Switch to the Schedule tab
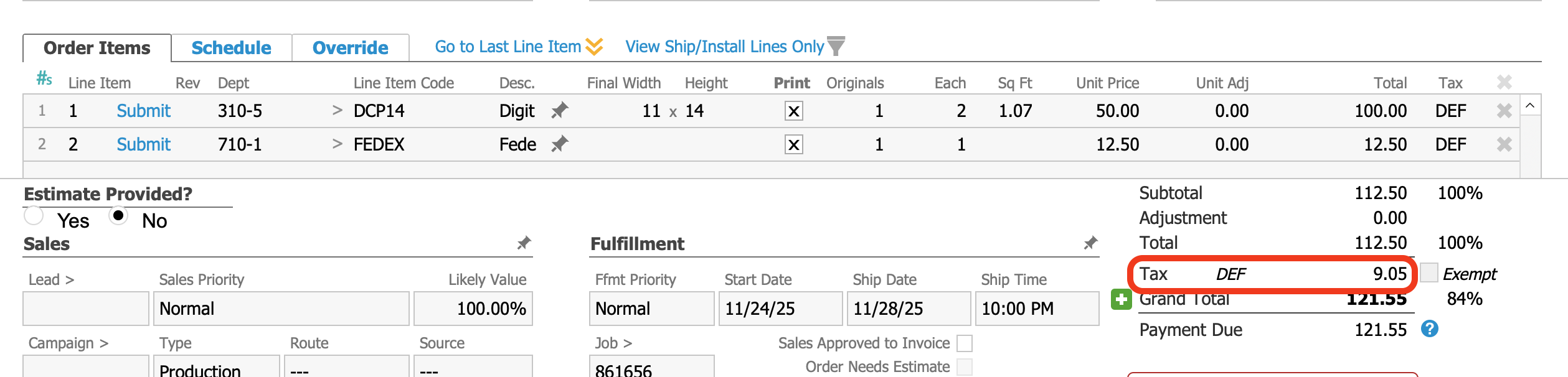Image resolution: width=1568 pixels, height=377 pixels. tap(231, 48)
